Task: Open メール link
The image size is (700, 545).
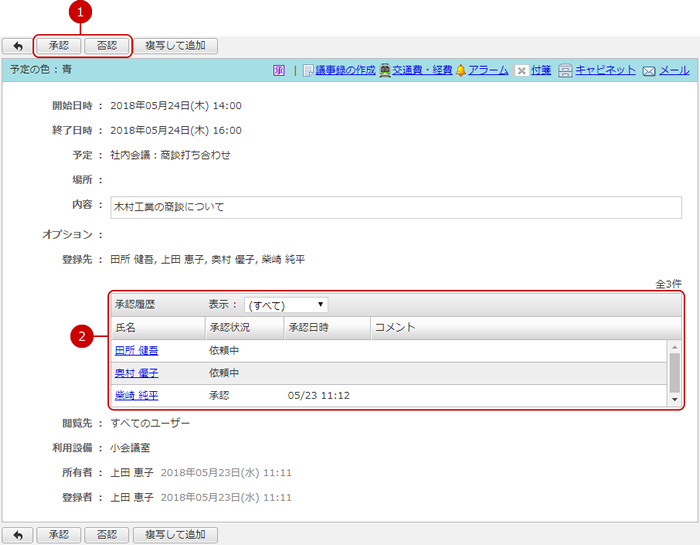Action: (674, 71)
